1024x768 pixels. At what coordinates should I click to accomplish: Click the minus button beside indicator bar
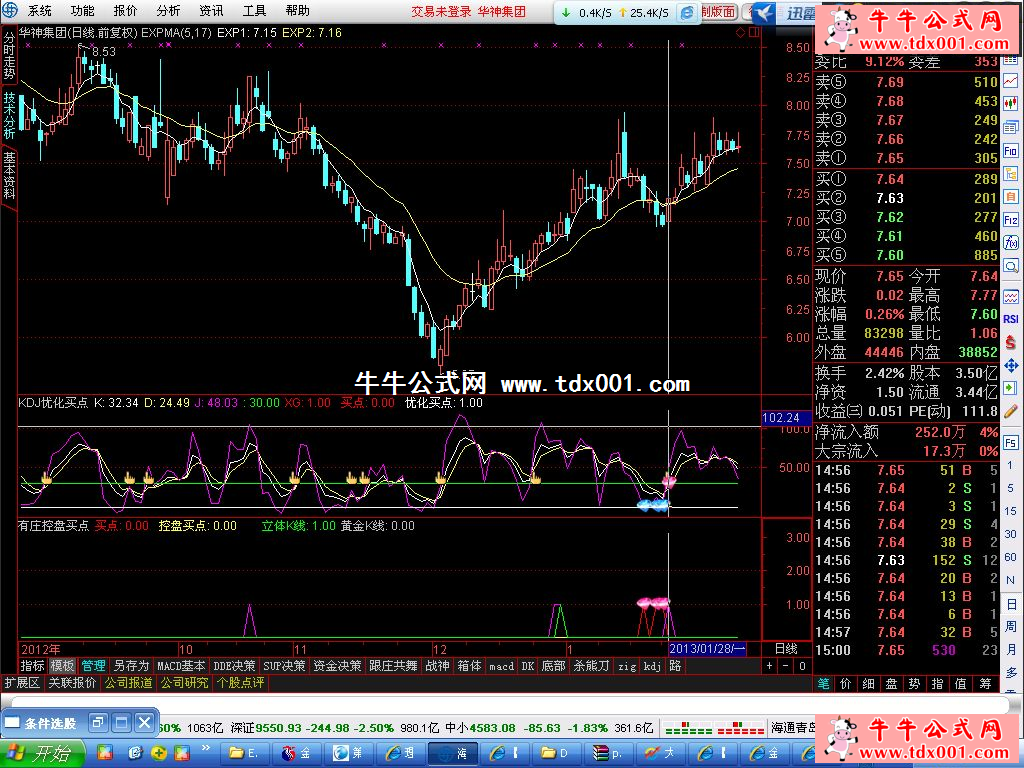click(786, 665)
